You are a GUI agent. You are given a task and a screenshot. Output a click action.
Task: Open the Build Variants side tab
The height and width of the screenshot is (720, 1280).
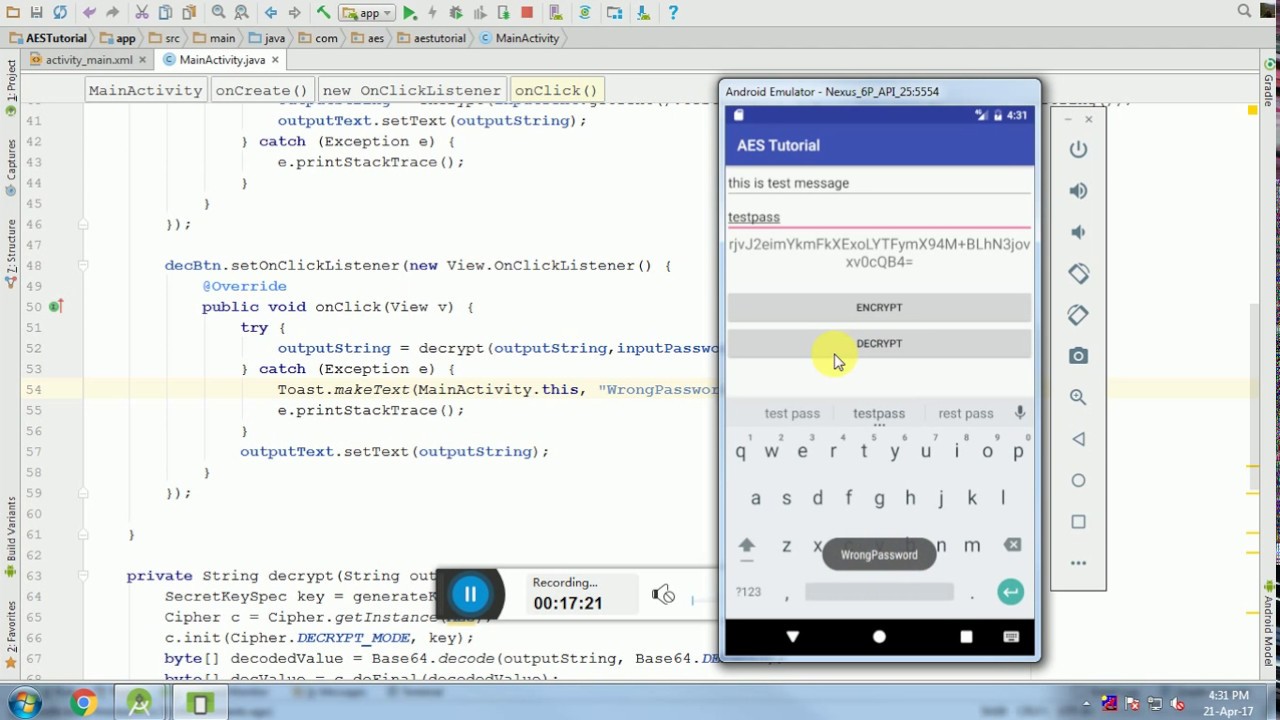tap(11, 537)
